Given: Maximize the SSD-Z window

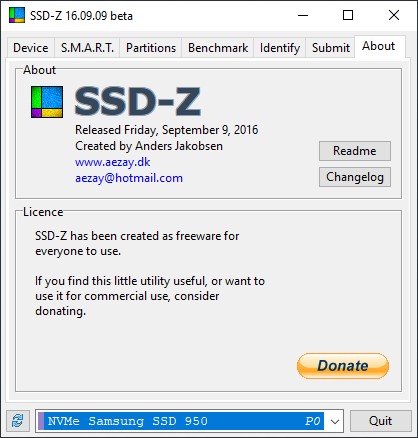Looking at the screenshot, I should point(348,15).
